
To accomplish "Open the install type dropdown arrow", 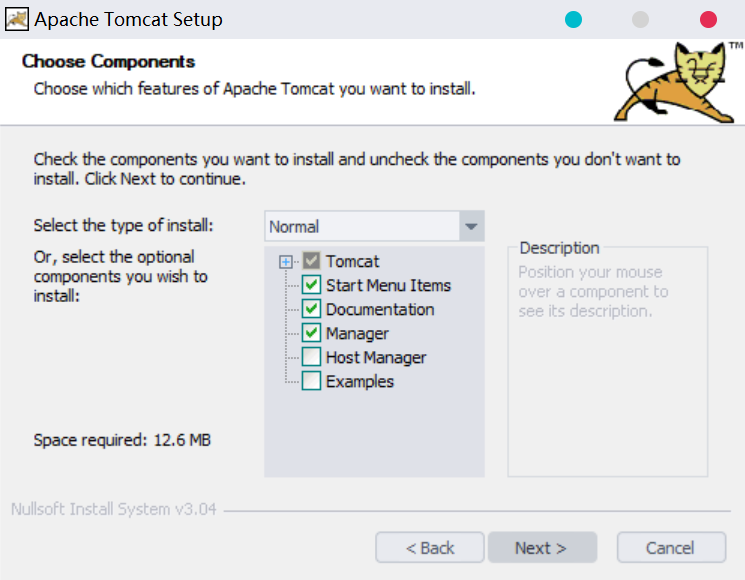I will click(x=471, y=226).
